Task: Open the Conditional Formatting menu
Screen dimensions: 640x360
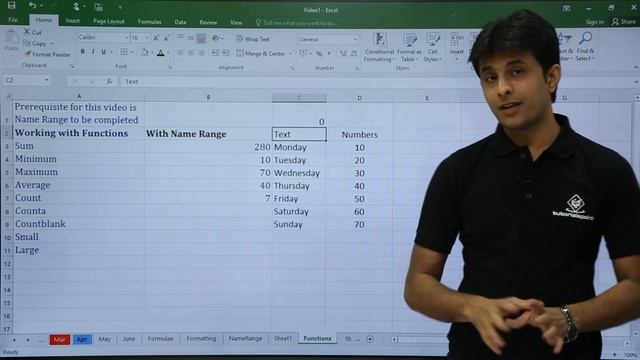Action: tap(379, 47)
